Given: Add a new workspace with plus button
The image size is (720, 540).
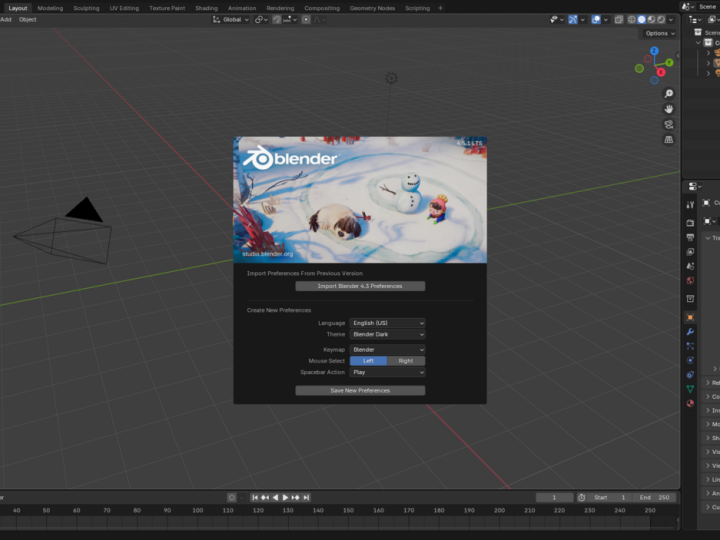Looking at the screenshot, I should pyautogui.click(x=440, y=8).
